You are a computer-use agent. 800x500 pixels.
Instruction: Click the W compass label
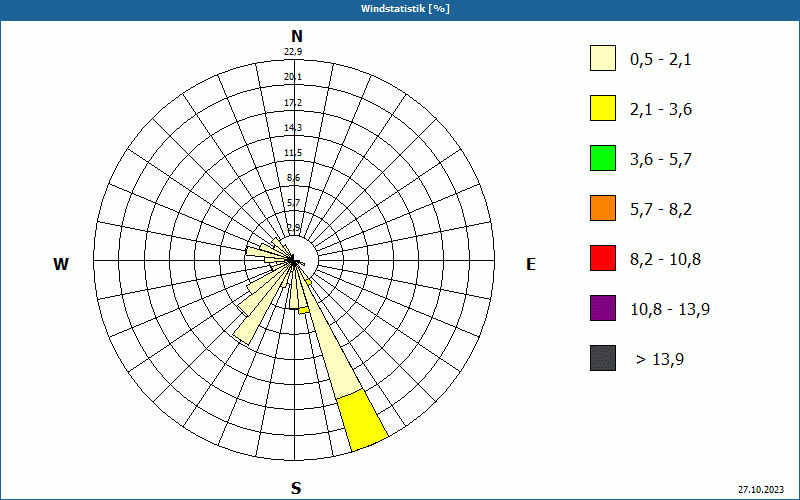61,264
